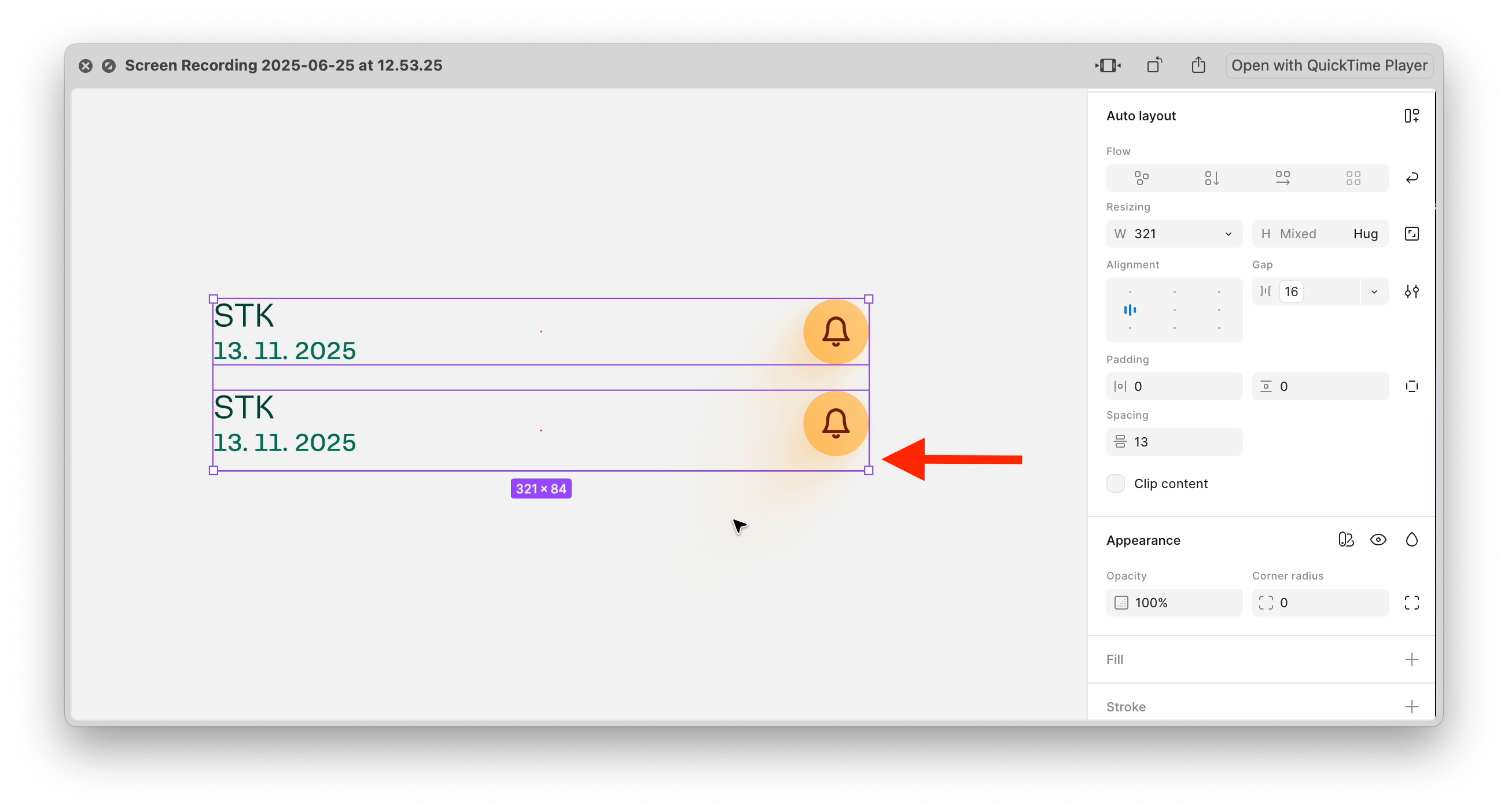Enable the Clip content checkbox
Screen dimensions: 1508x812
(x=1115, y=483)
